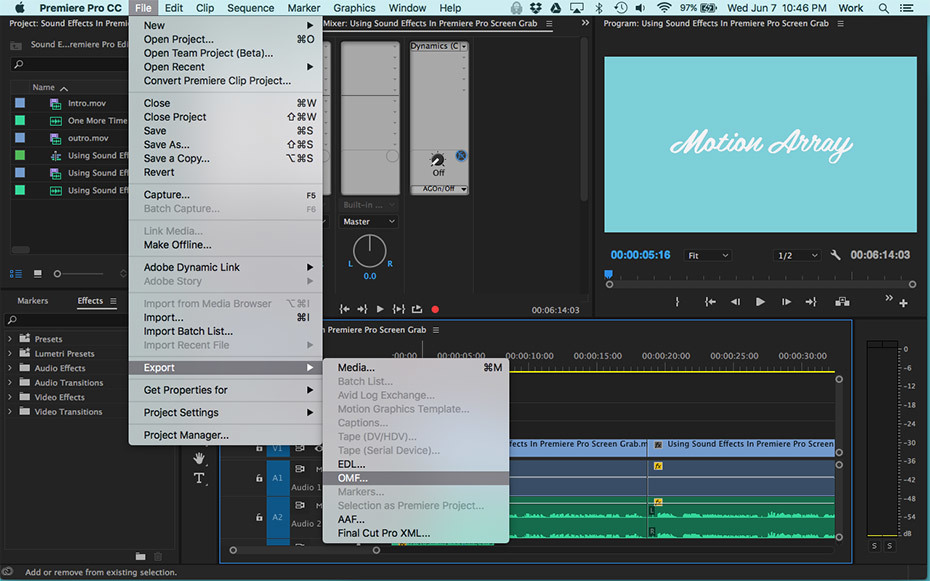Click Final Cut Pro XML... export option
930x581 pixels.
click(383, 533)
